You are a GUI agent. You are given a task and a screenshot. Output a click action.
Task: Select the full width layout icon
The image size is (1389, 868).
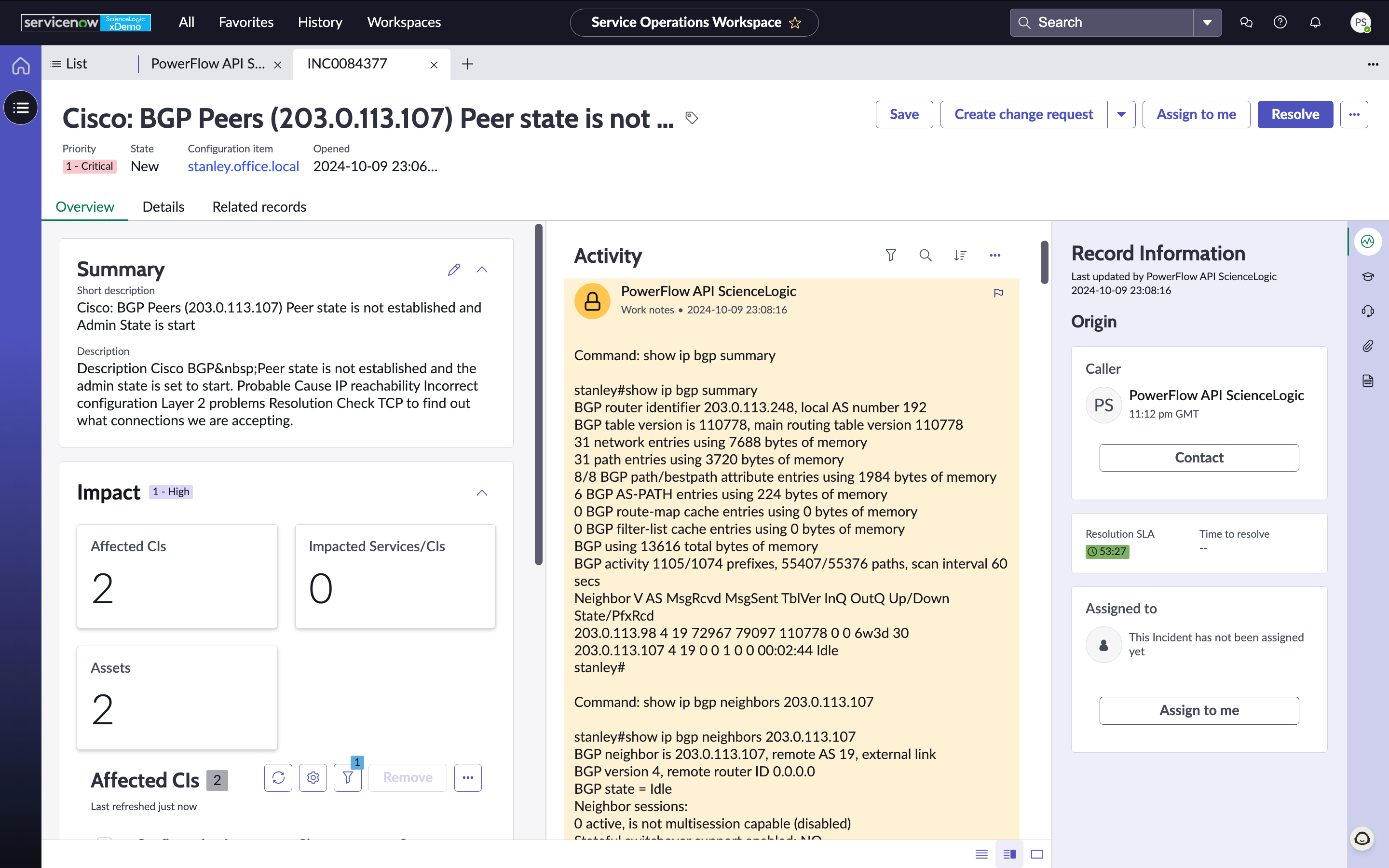(1037, 854)
